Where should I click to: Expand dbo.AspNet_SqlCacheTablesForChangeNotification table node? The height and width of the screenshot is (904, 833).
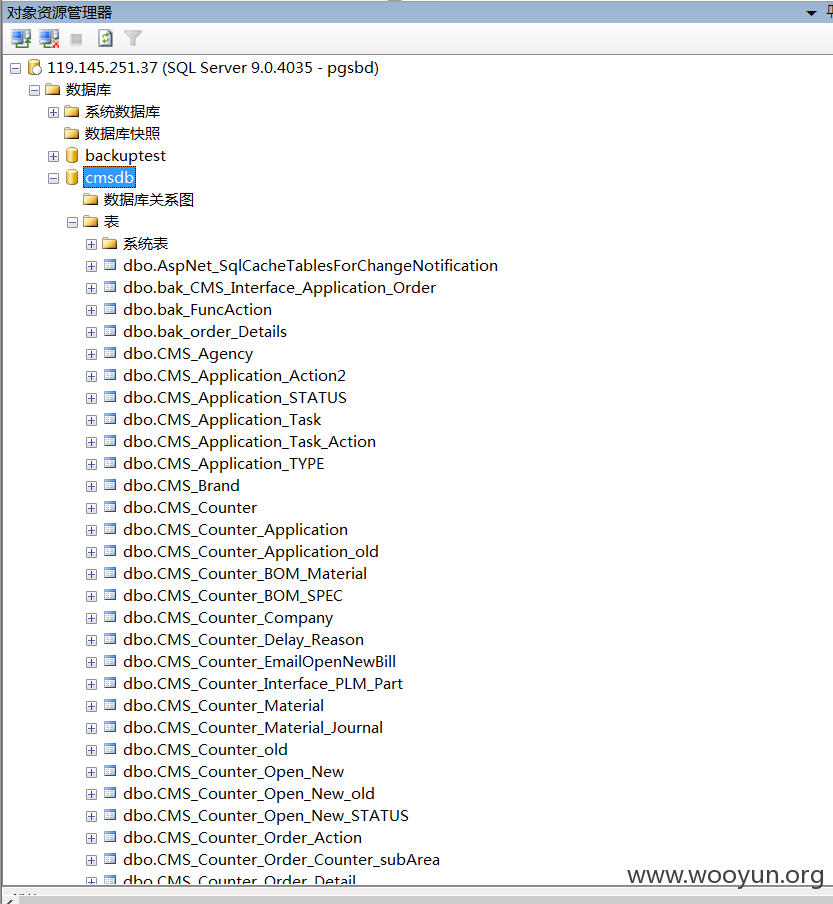coord(92,266)
